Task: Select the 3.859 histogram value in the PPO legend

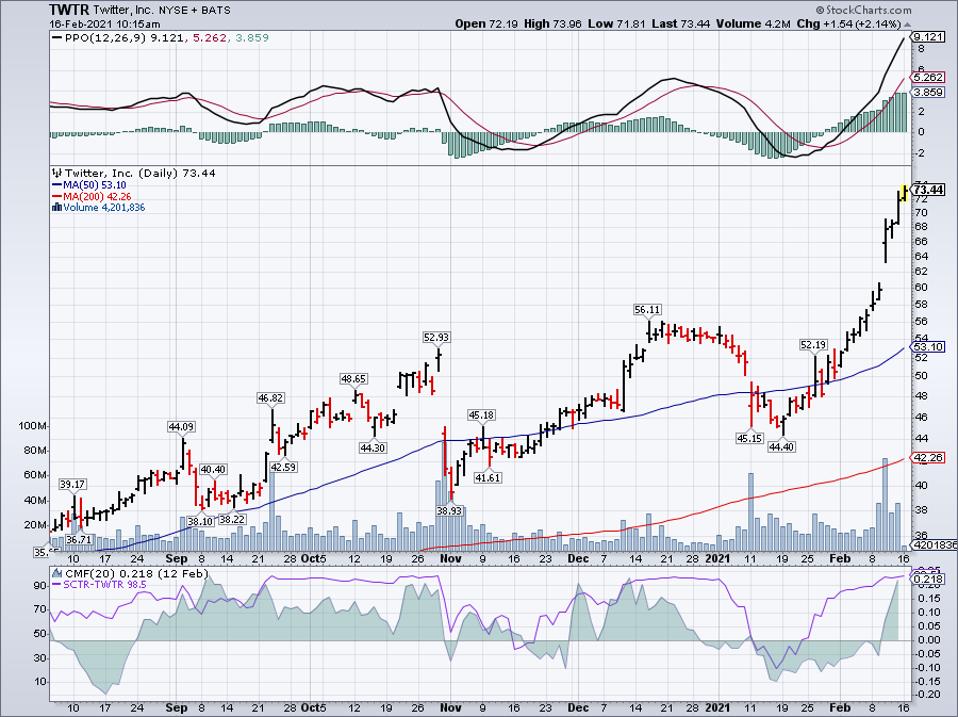Action: [x=252, y=38]
